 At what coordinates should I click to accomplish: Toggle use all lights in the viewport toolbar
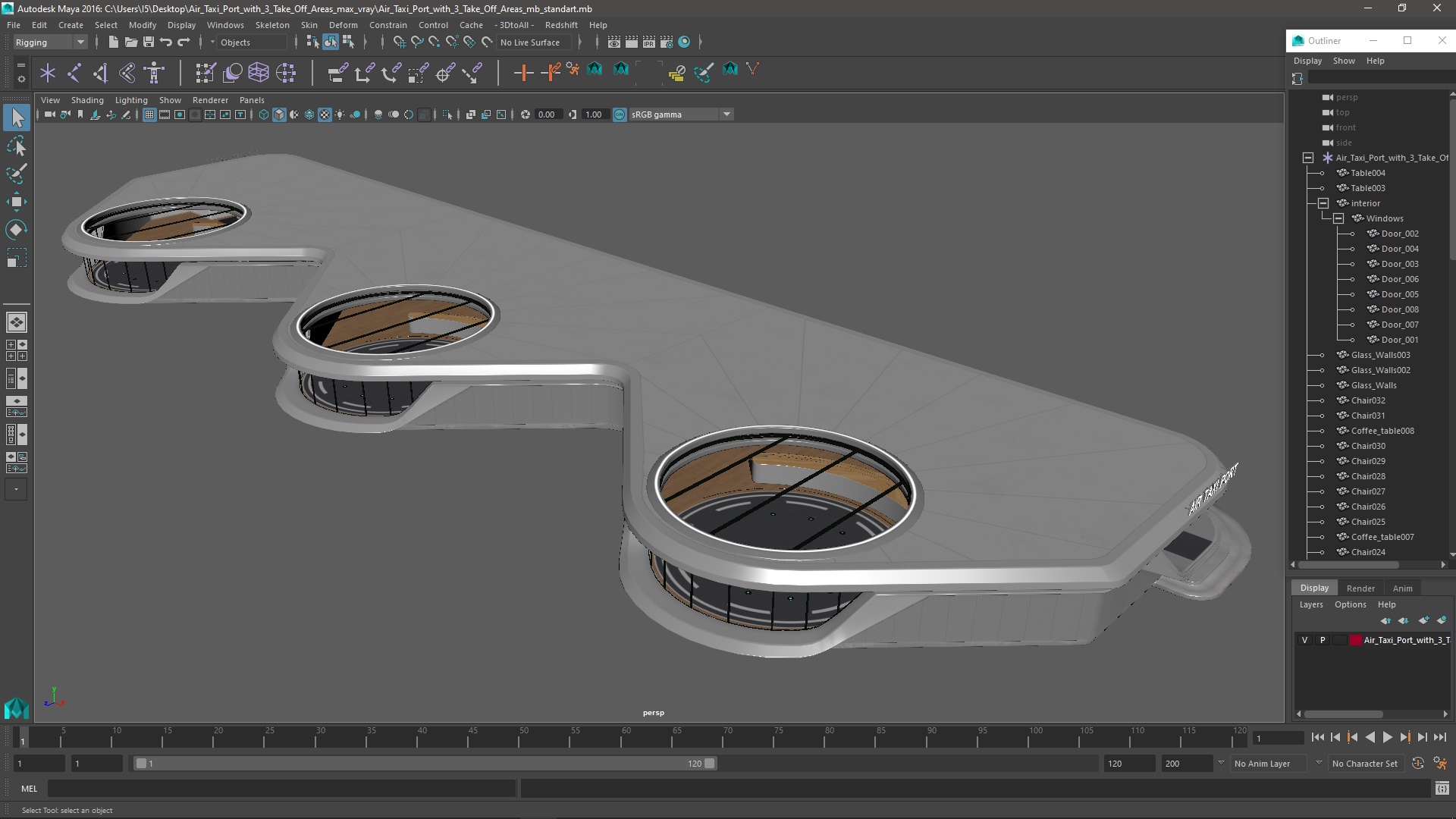point(340,115)
